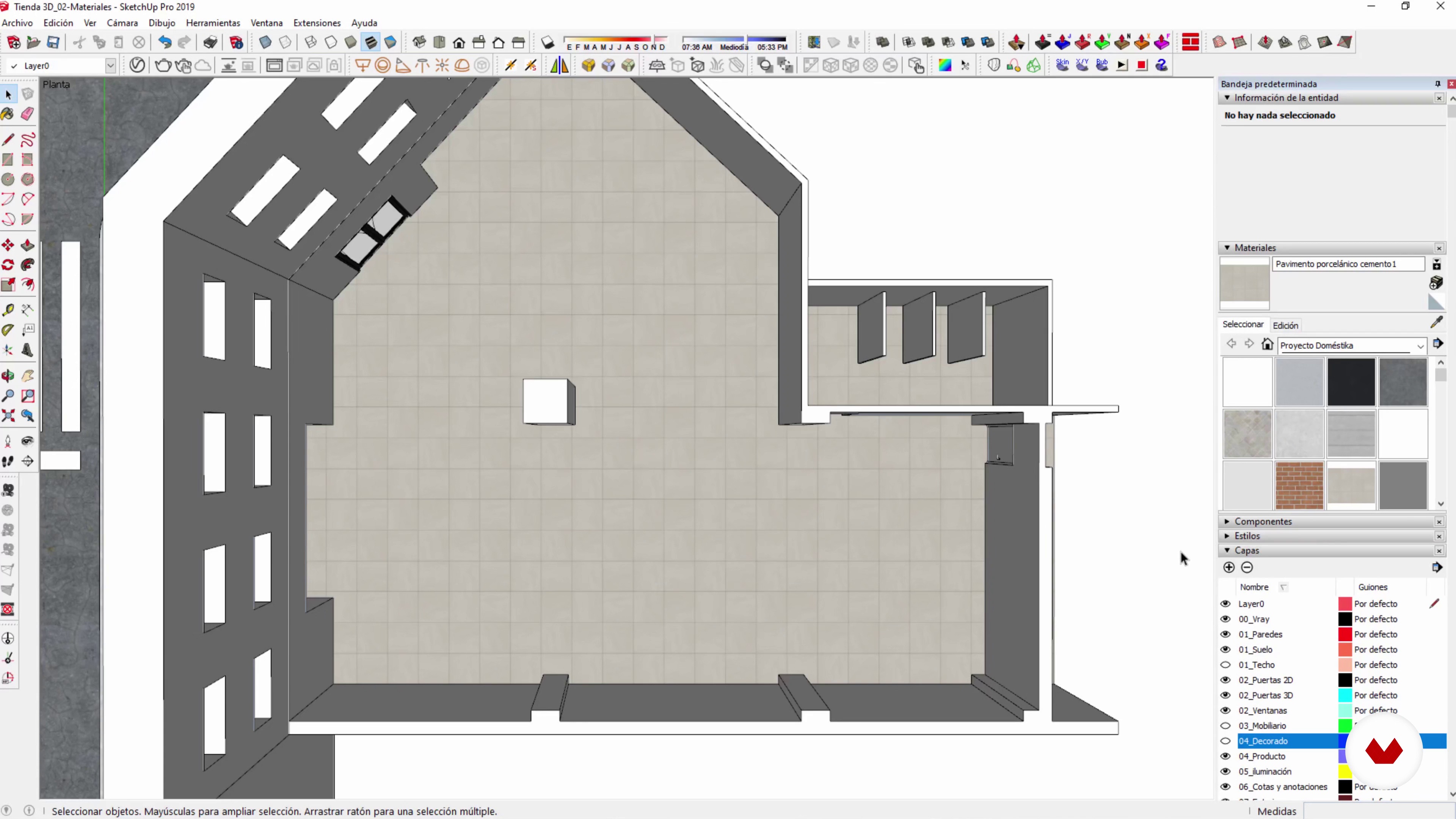1456x819 pixels.
Task: Click the red grid extension icon
Action: (1190, 42)
